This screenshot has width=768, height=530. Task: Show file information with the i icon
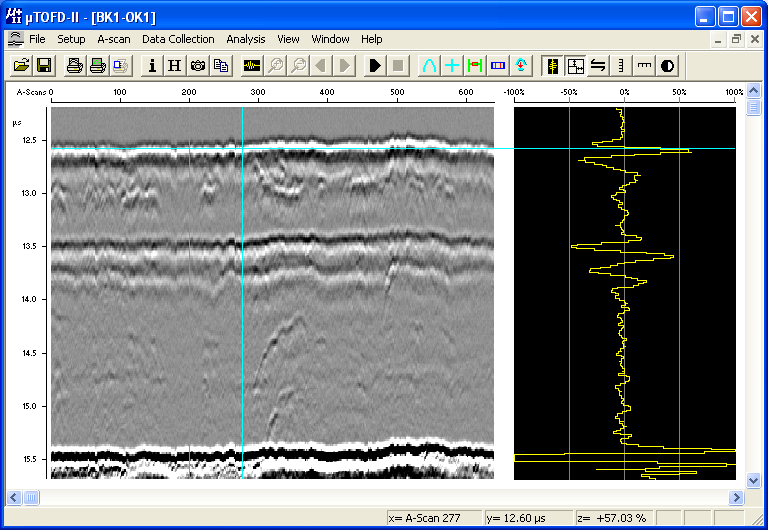(152, 66)
